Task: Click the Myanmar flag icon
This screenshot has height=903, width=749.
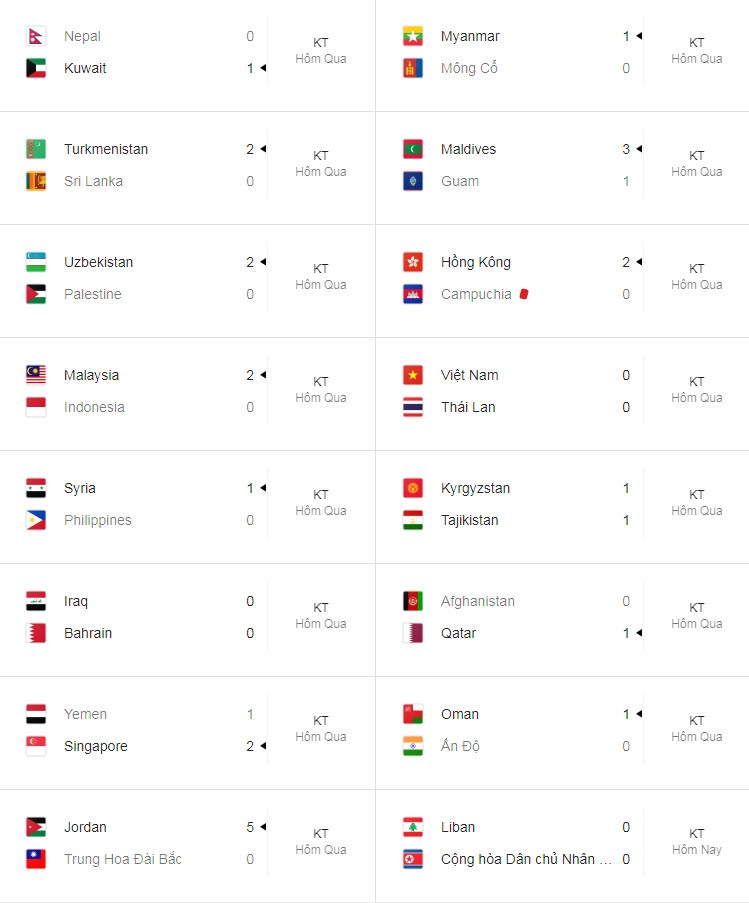Action: pos(413,36)
